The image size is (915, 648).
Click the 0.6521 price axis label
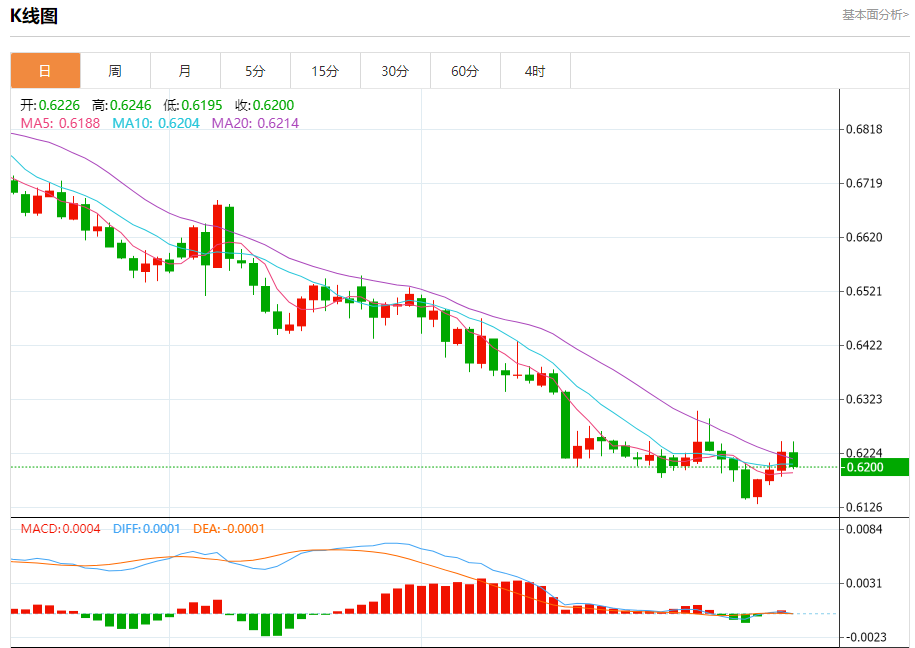[864, 291]
